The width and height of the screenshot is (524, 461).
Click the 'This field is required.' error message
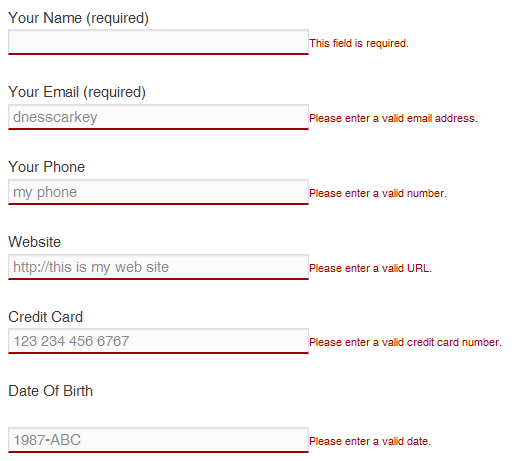tap(359, 43)
